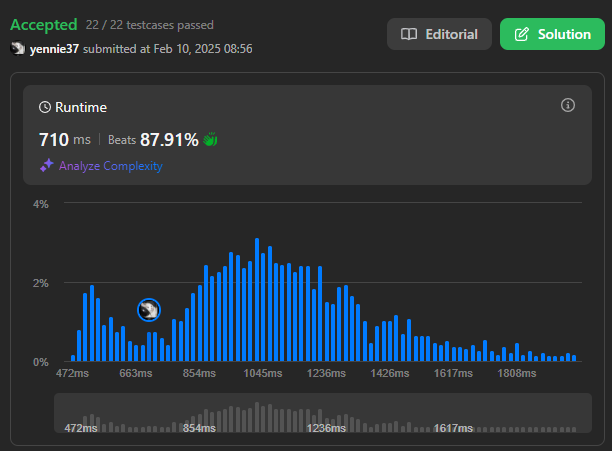Click the sparkle icon beside Analyze Complexity

pos(47,165)
